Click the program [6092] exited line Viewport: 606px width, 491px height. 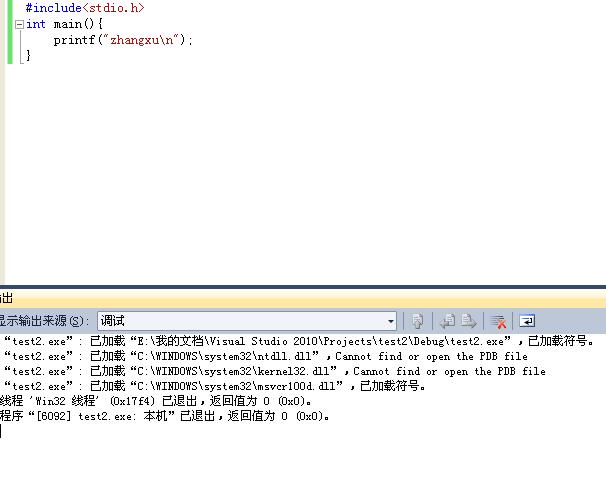point(165,416)
